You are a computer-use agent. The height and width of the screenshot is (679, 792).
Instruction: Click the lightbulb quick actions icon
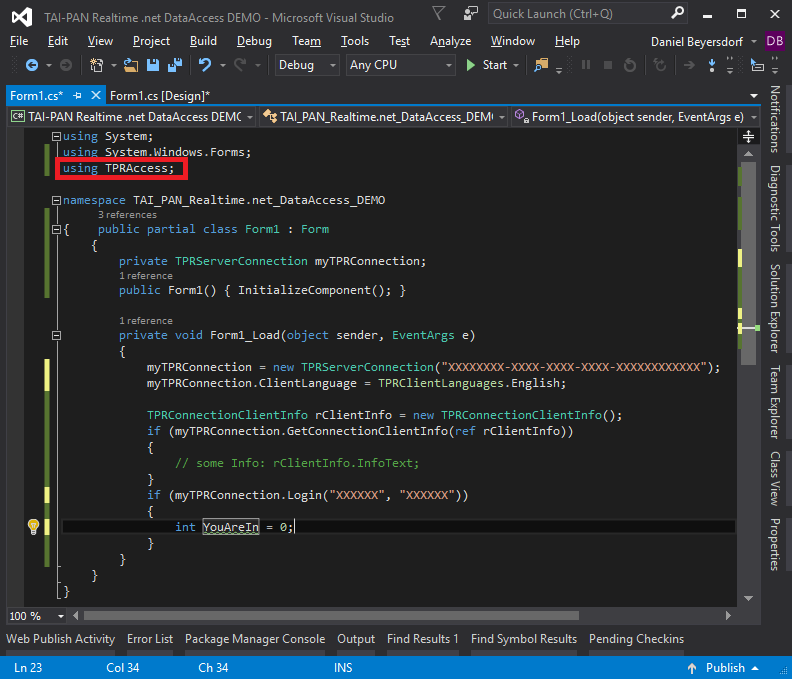click(33, 526)
